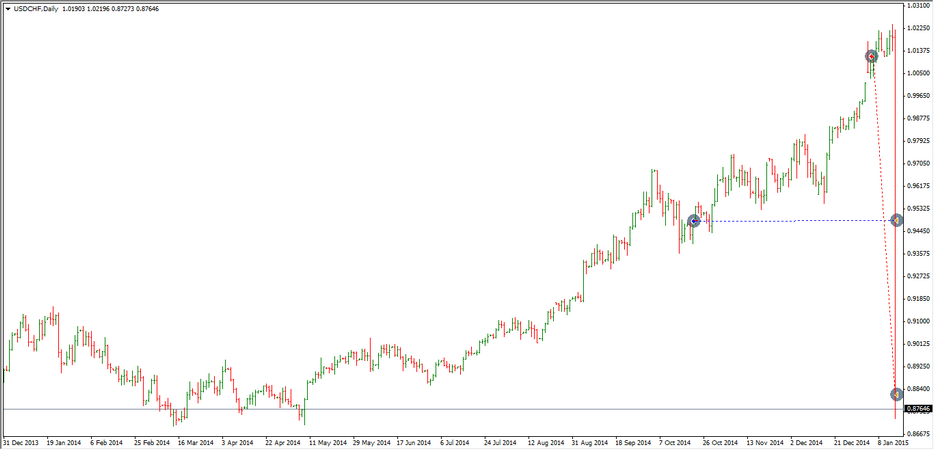
Task: Click marker at right end of blue dotted line
Action: [x=897, y=220]
